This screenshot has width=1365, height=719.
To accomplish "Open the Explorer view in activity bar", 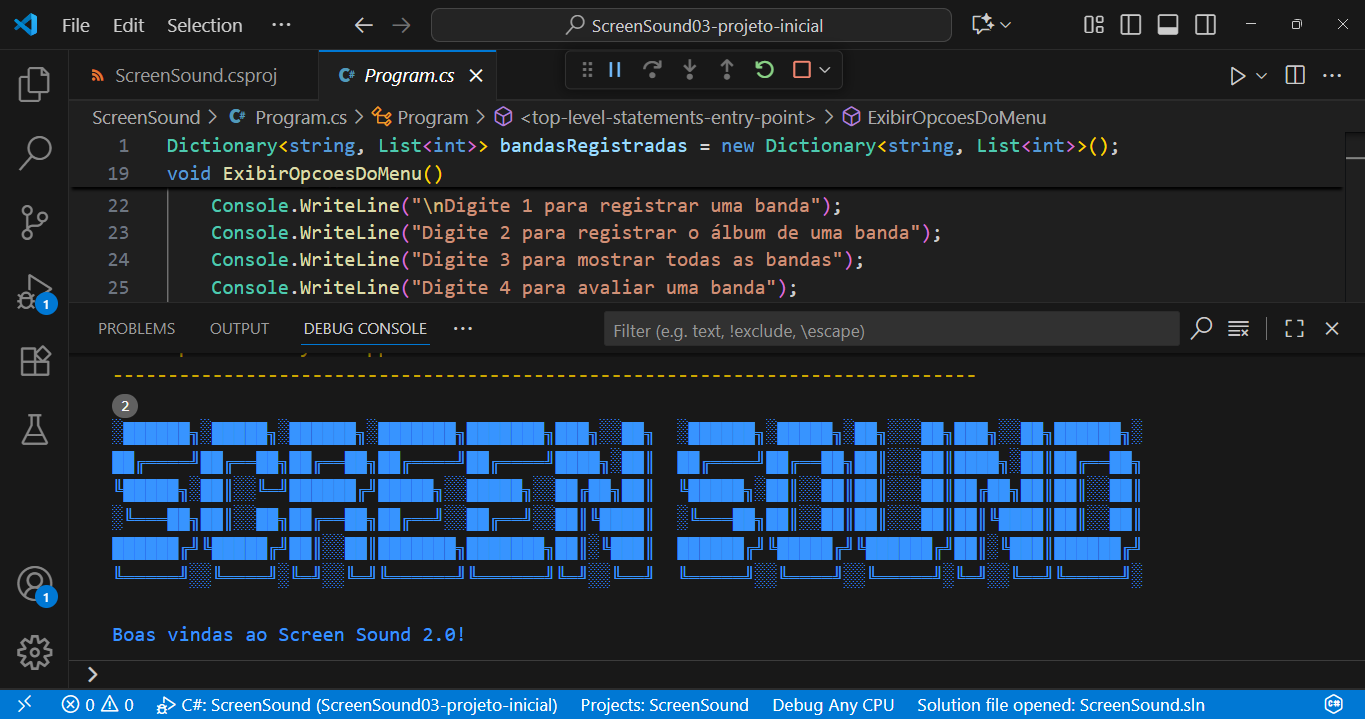I will (34, 85).
